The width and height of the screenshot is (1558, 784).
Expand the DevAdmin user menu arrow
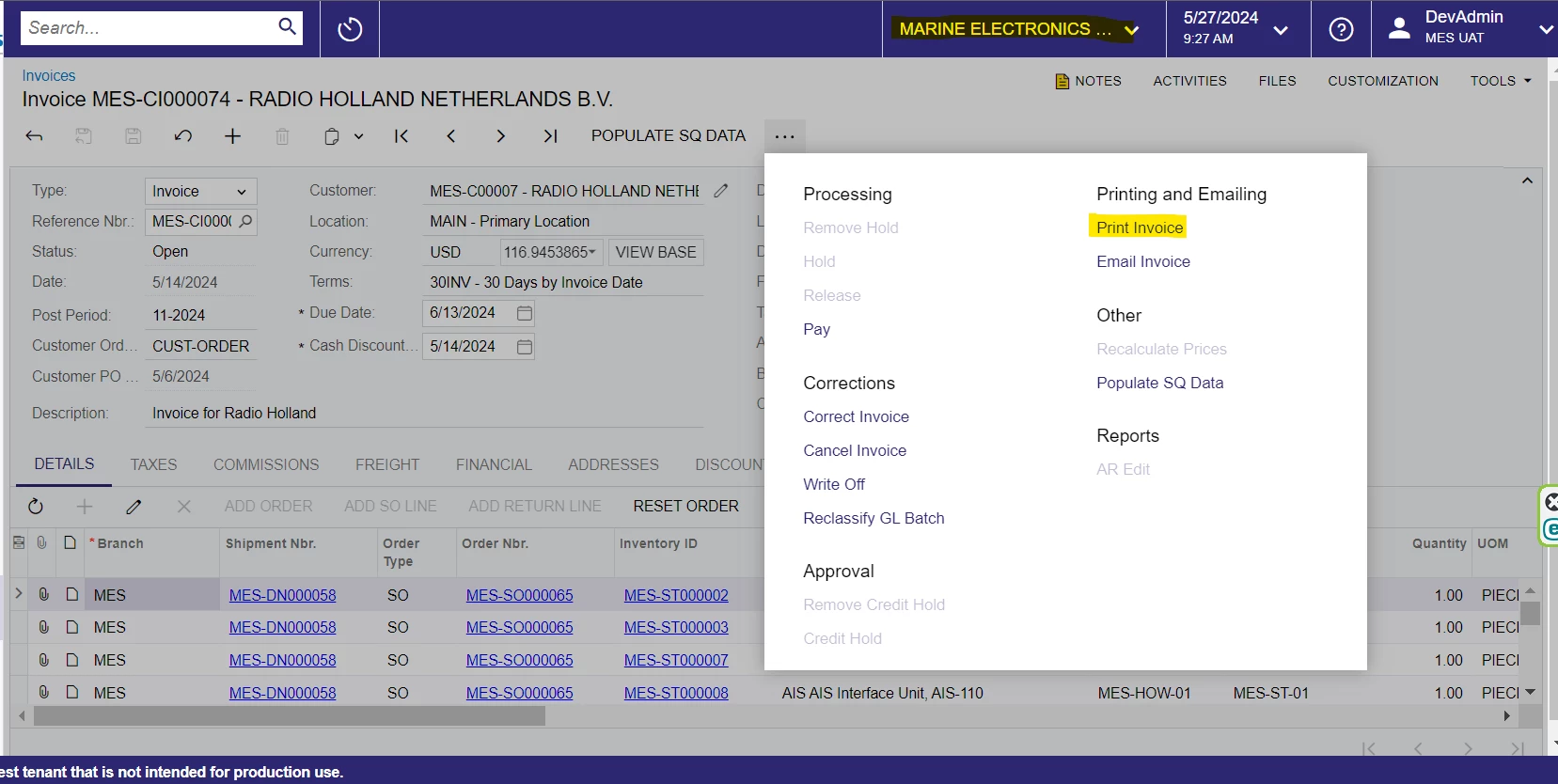pyautogui.click(x=1546, y=29)
